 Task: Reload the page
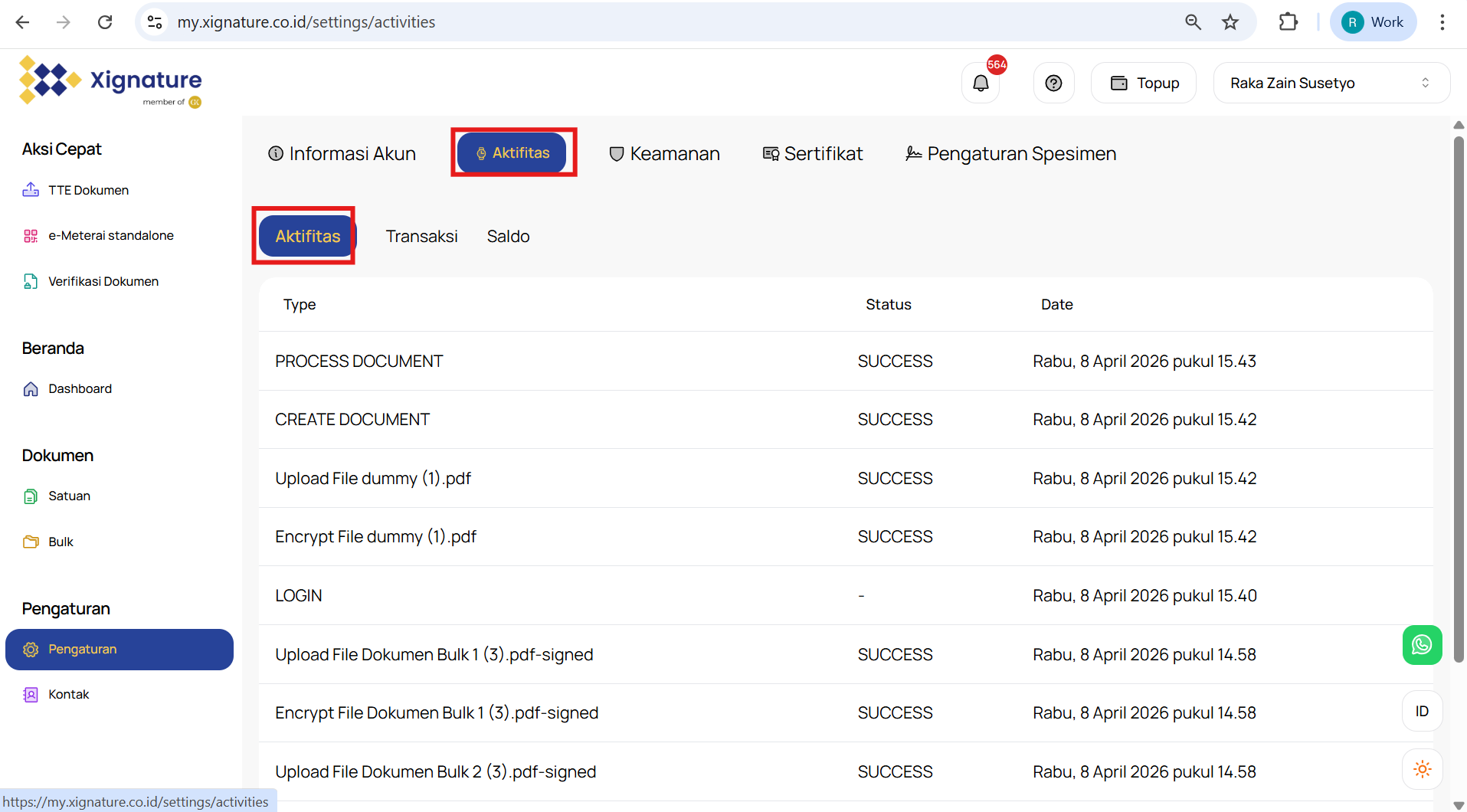105,22
